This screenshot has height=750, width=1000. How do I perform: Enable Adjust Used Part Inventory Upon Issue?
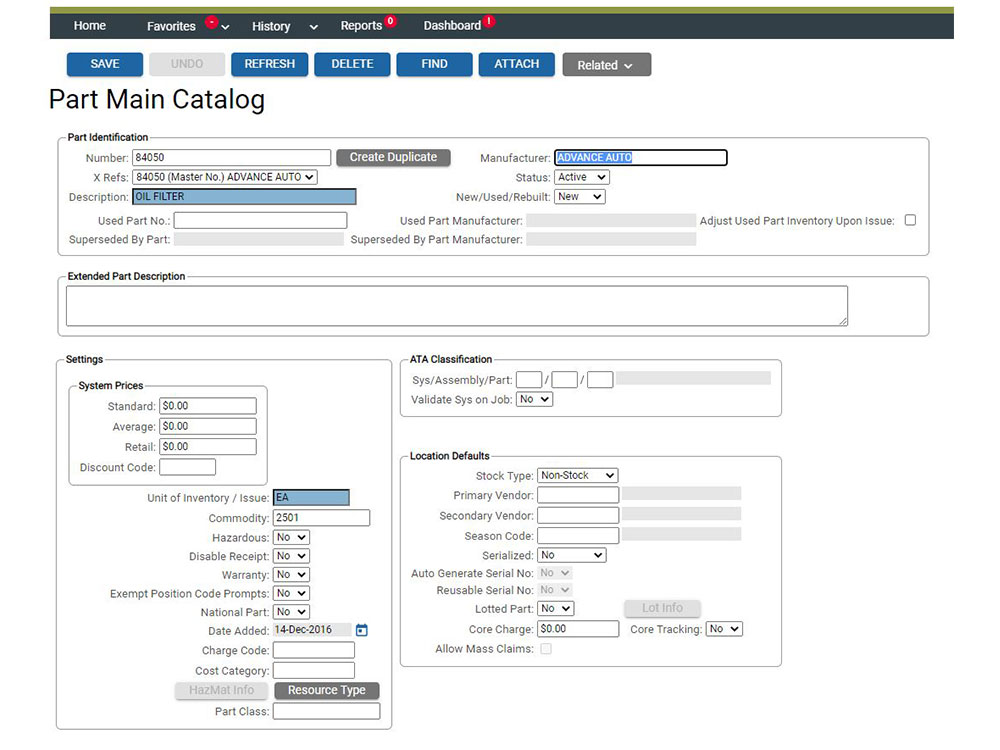[910, 220]
